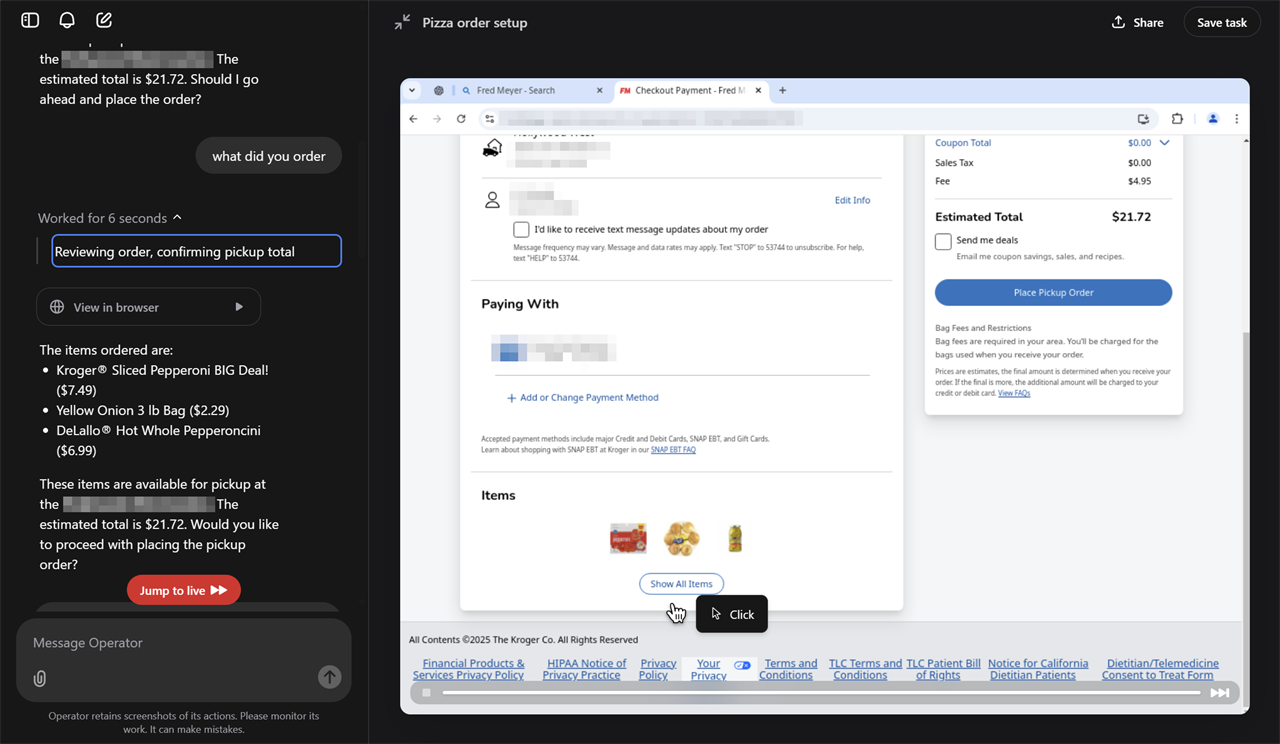This screenshot has height=744, width=1280.
Task: Click the "what did you order" message bubble
Action: click(x=269, y=156)
